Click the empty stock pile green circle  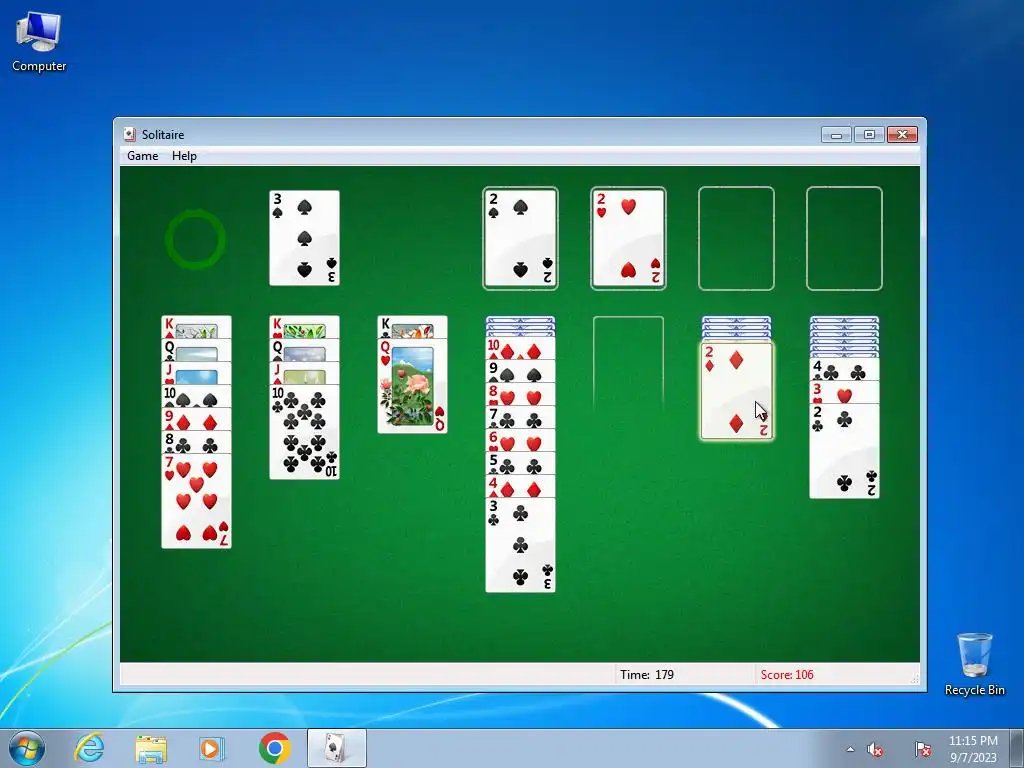tap(195, 239)
